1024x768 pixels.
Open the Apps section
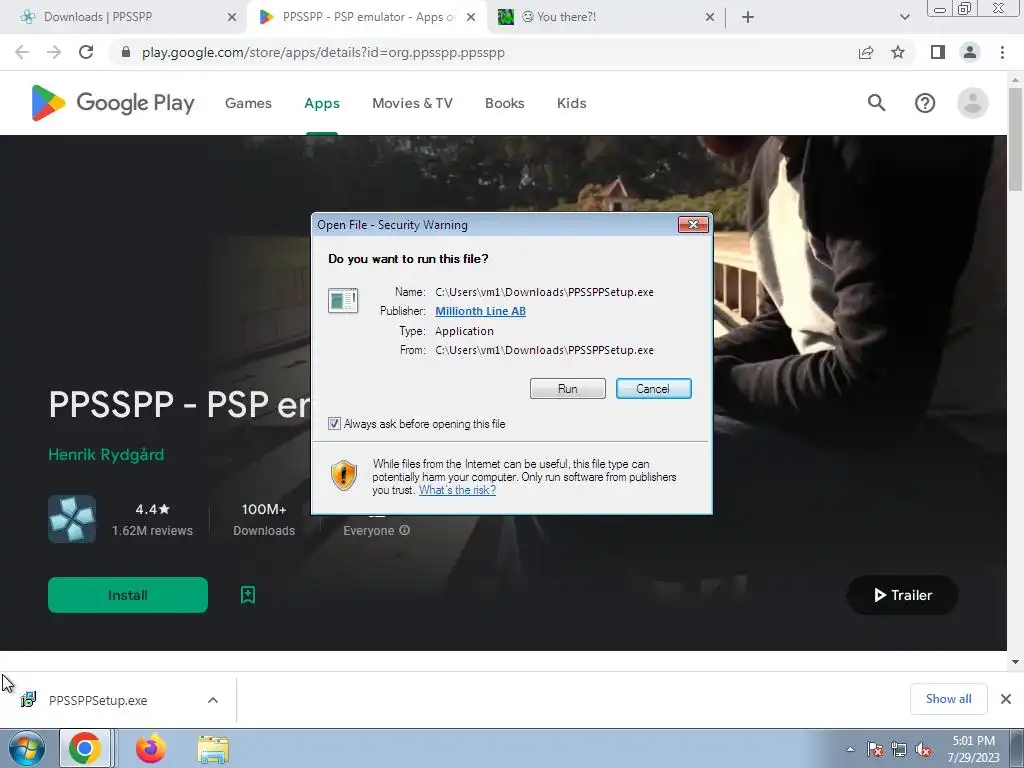tap(322, 103)
